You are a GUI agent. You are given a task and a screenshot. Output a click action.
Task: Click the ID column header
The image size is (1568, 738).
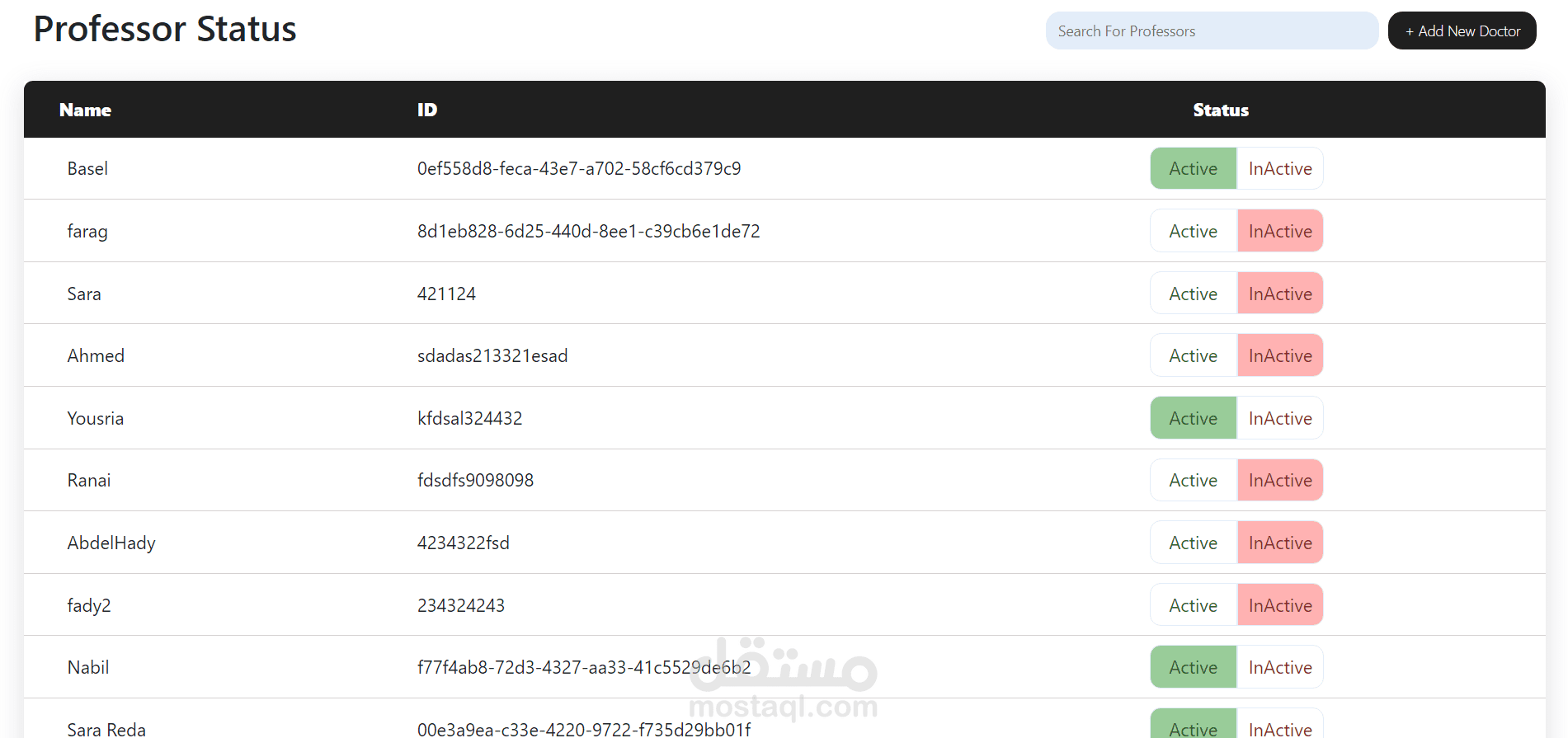tap(427, 110)
